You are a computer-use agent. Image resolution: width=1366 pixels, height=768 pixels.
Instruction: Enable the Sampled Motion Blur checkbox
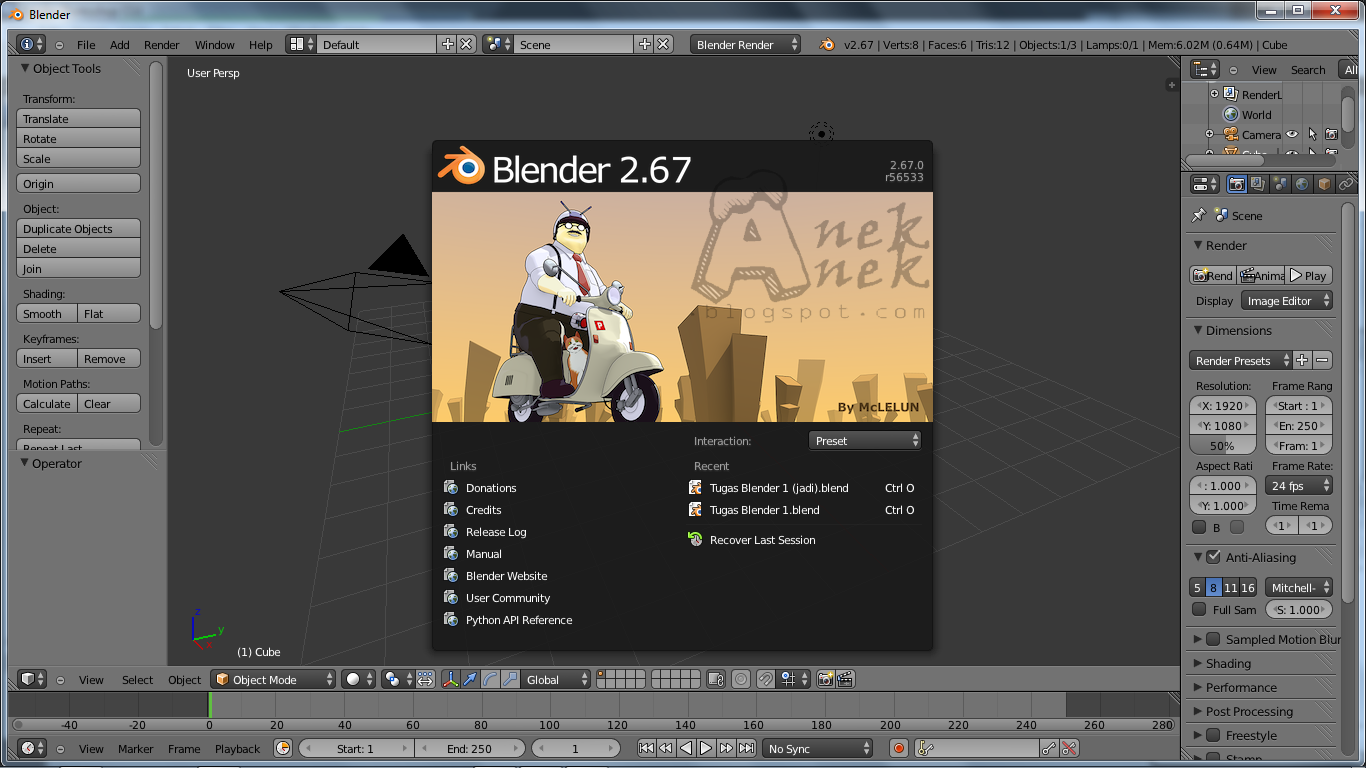point(1213,639)
